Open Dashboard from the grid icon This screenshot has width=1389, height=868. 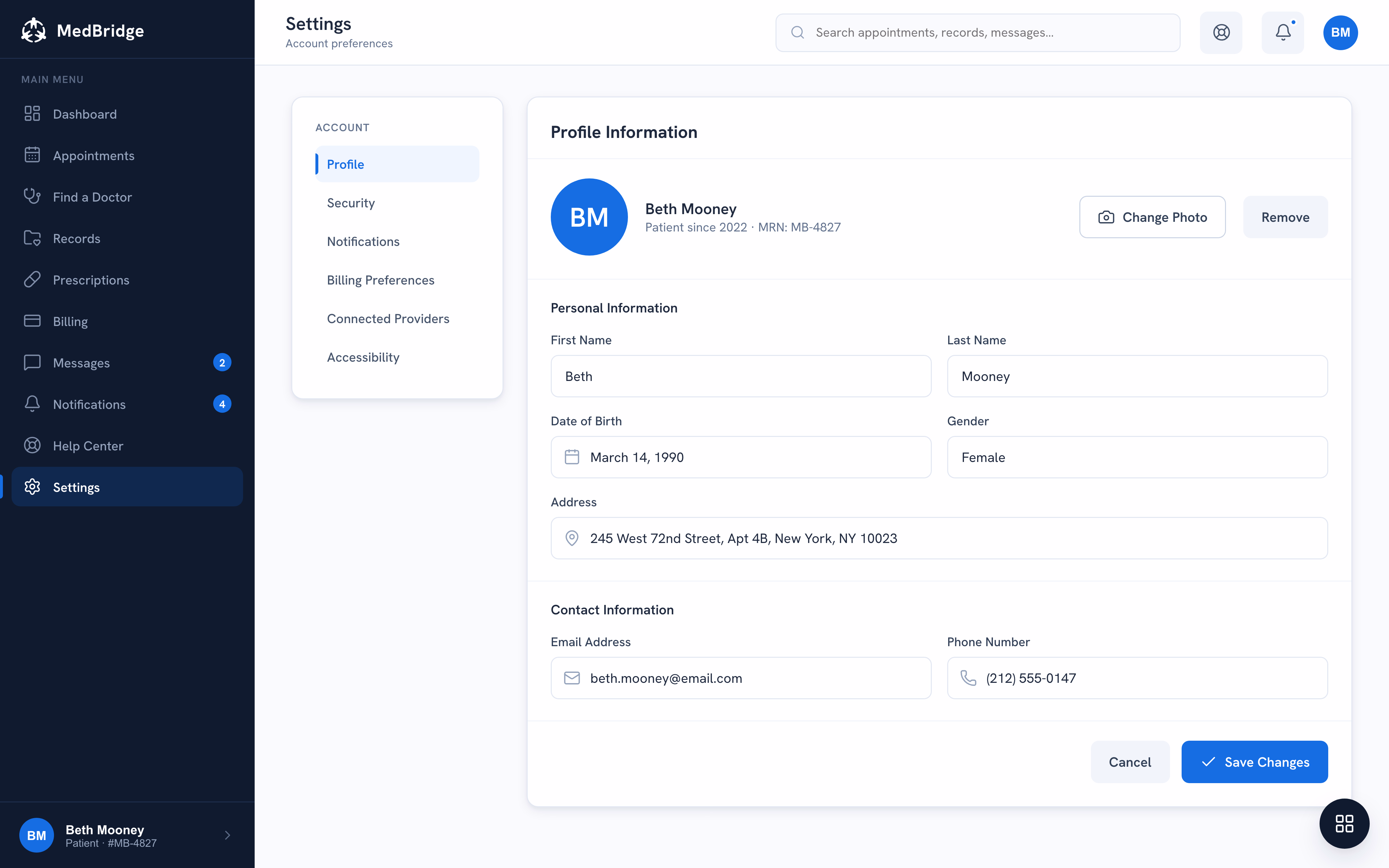tap(32, 114)
